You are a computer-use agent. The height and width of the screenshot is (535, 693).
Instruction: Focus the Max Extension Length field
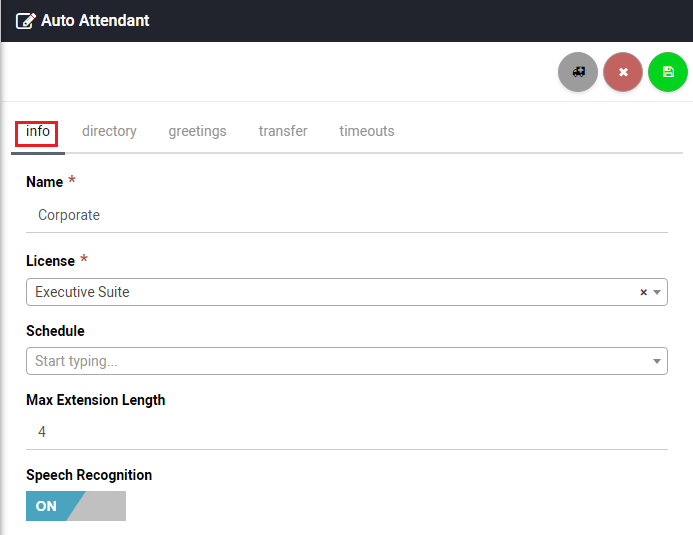346,432
